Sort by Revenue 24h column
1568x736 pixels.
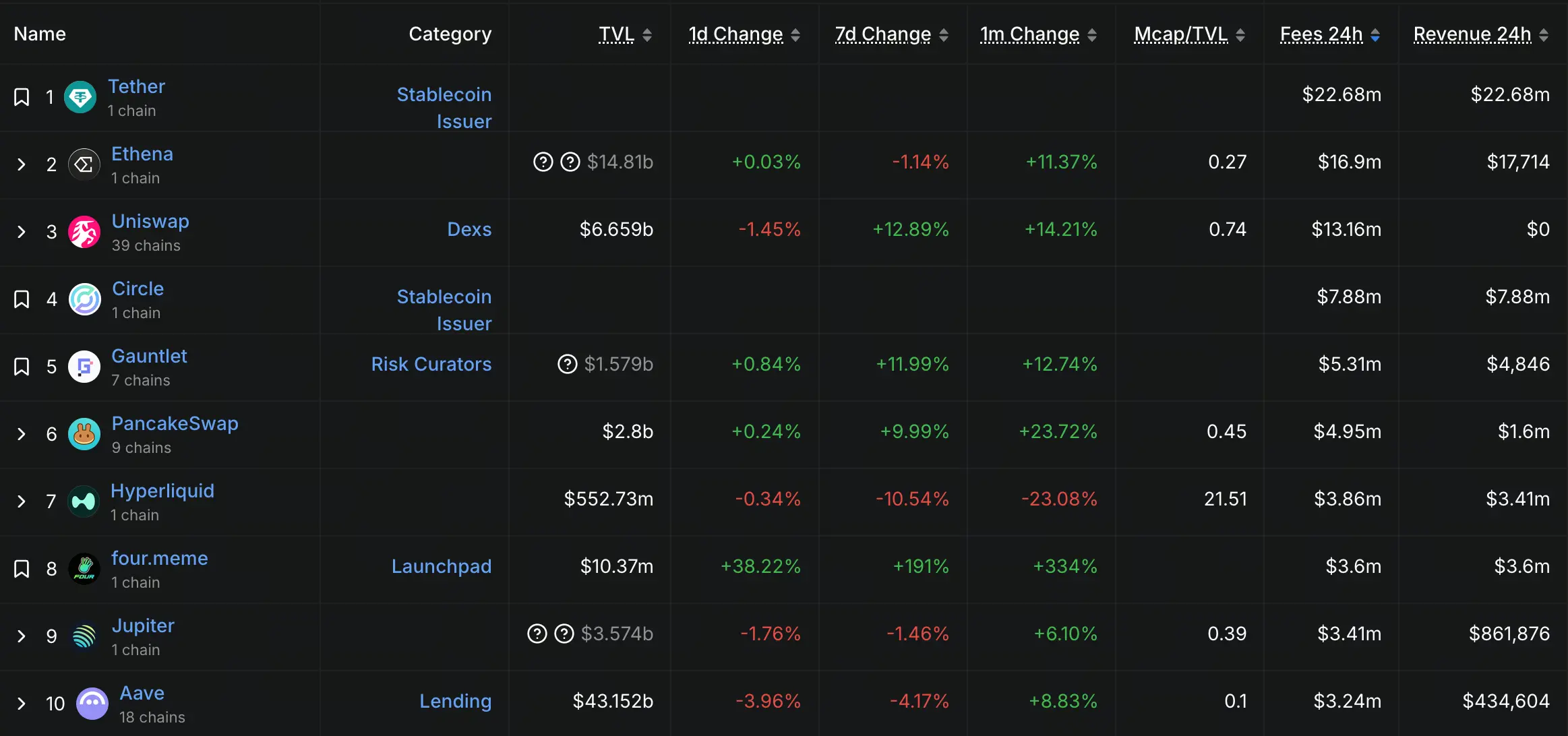point(1472,34)
